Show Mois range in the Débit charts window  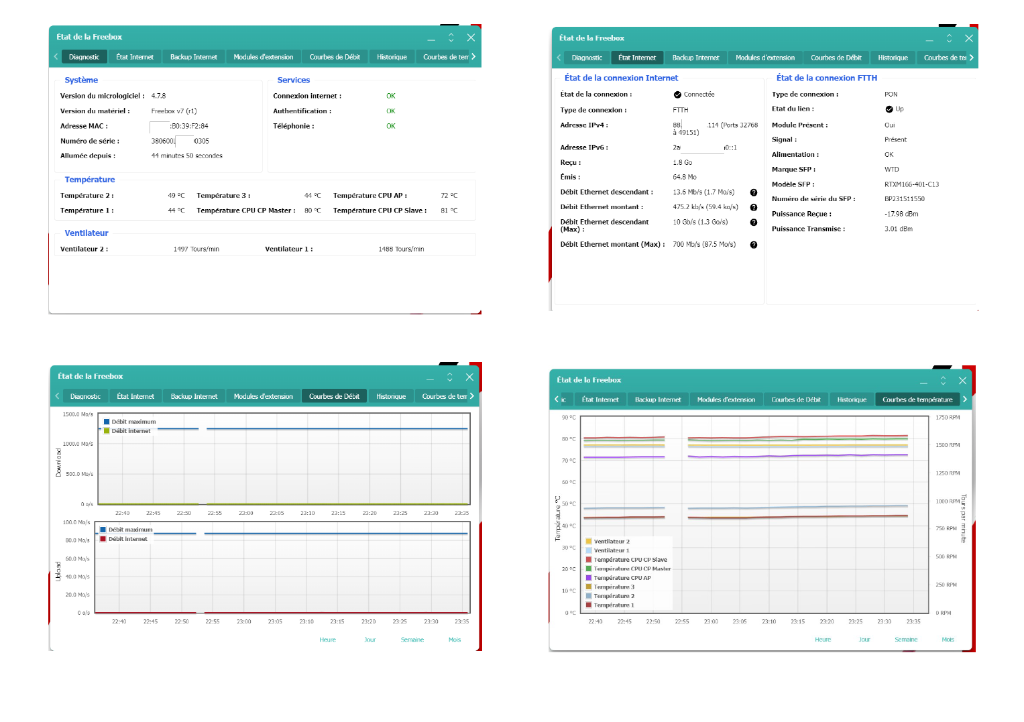pyautogui.click(x=455, y=640)
